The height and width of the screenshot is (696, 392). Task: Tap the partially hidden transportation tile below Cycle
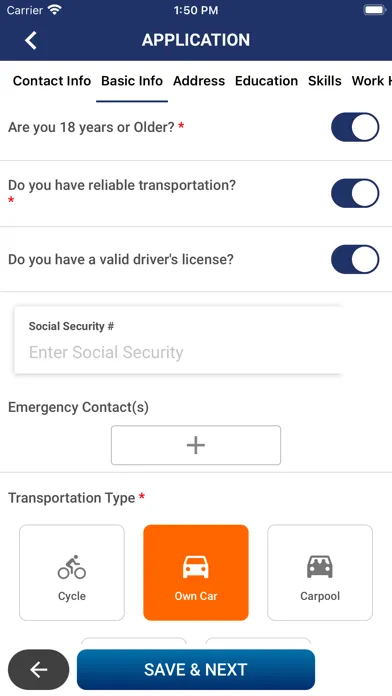point(134,644)
